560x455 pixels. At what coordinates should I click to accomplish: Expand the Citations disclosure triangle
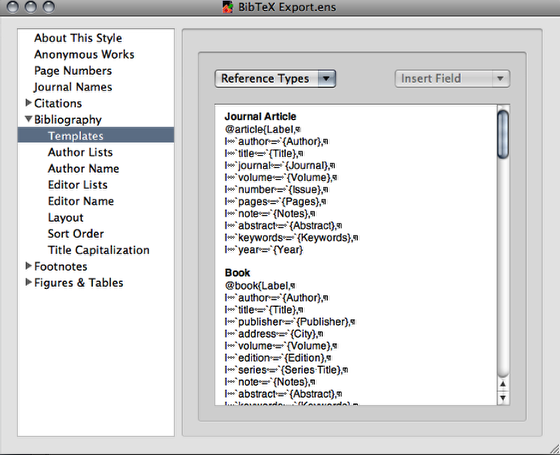pyautogui.click(x=29, y=103)
